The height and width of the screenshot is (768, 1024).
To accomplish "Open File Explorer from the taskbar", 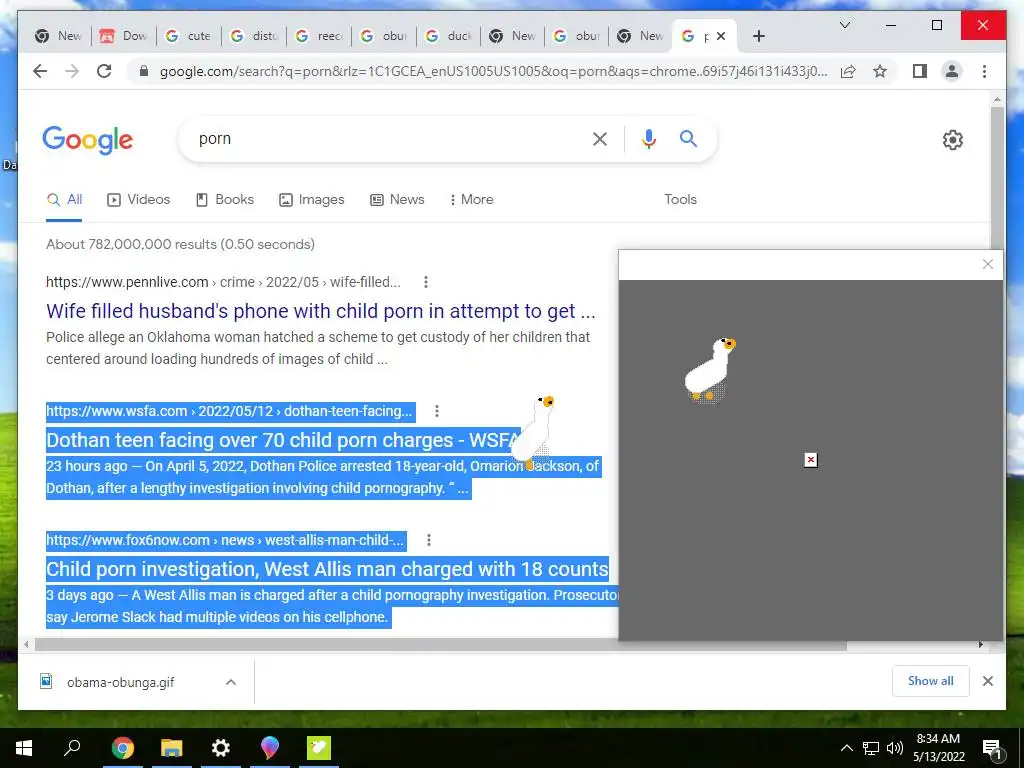I will coord(171,748).
